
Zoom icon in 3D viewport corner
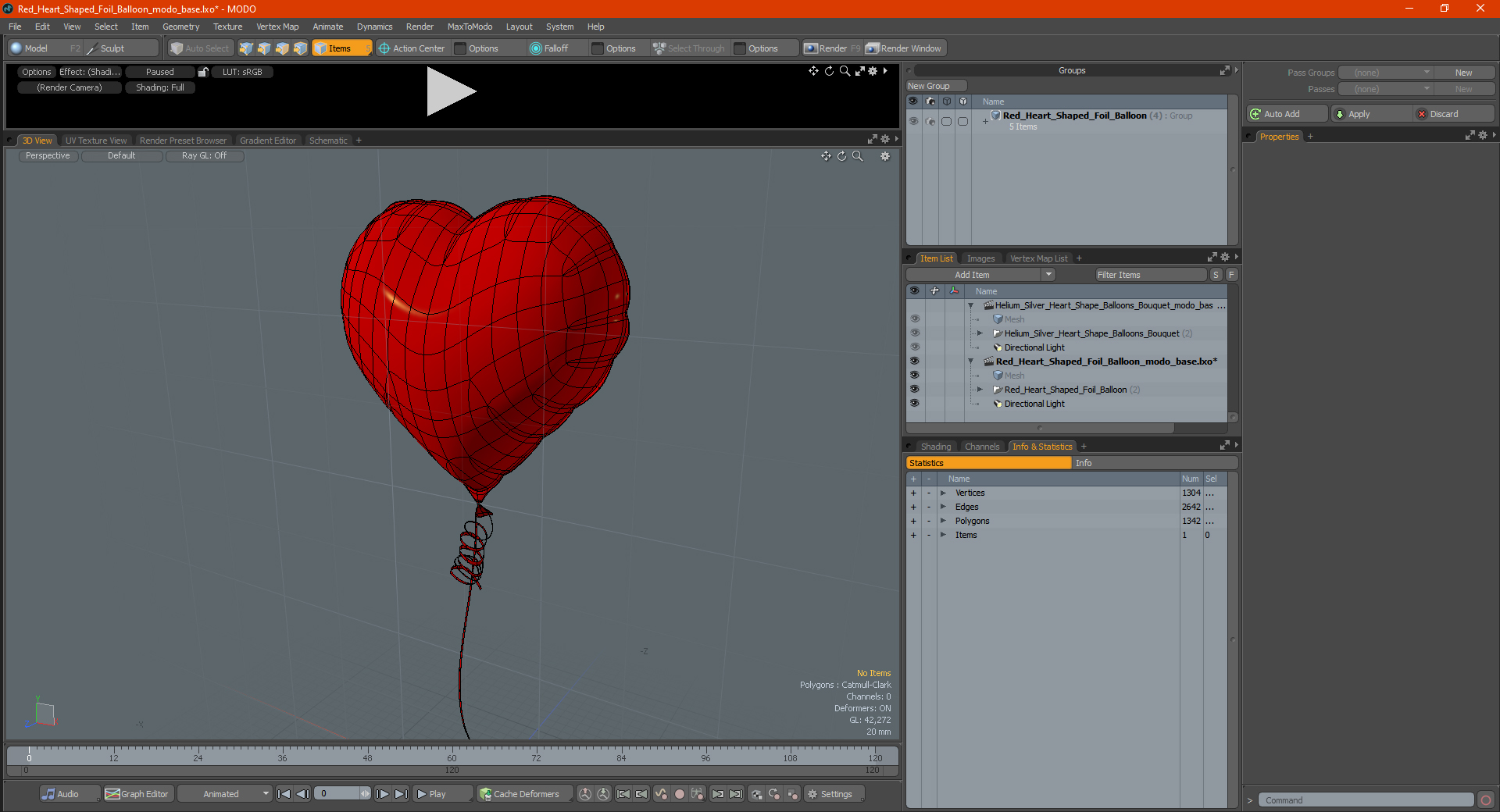point(858,156)
